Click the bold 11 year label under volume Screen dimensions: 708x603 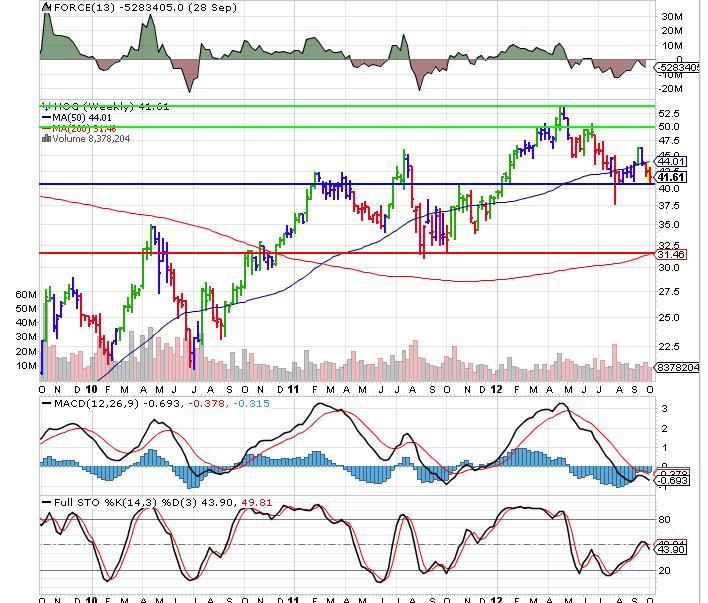293,390
